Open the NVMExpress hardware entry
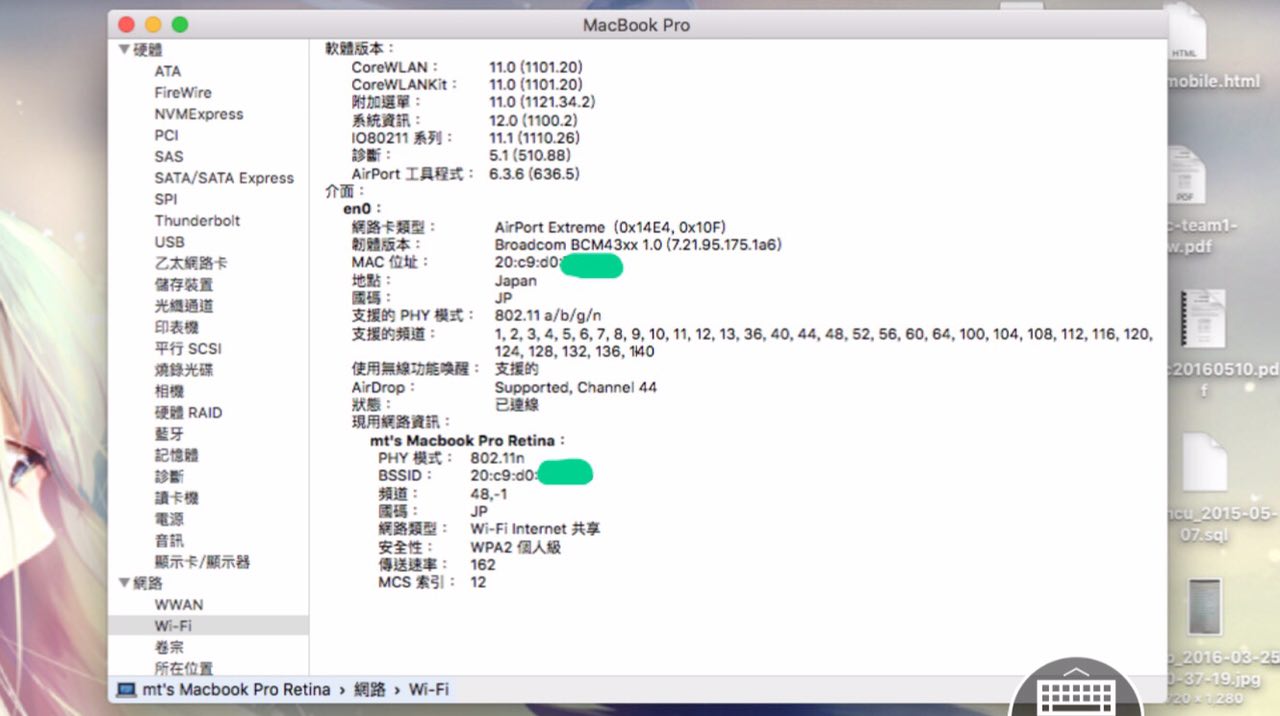The height and width of the screenshot is (716, 1280). [199, 114]
